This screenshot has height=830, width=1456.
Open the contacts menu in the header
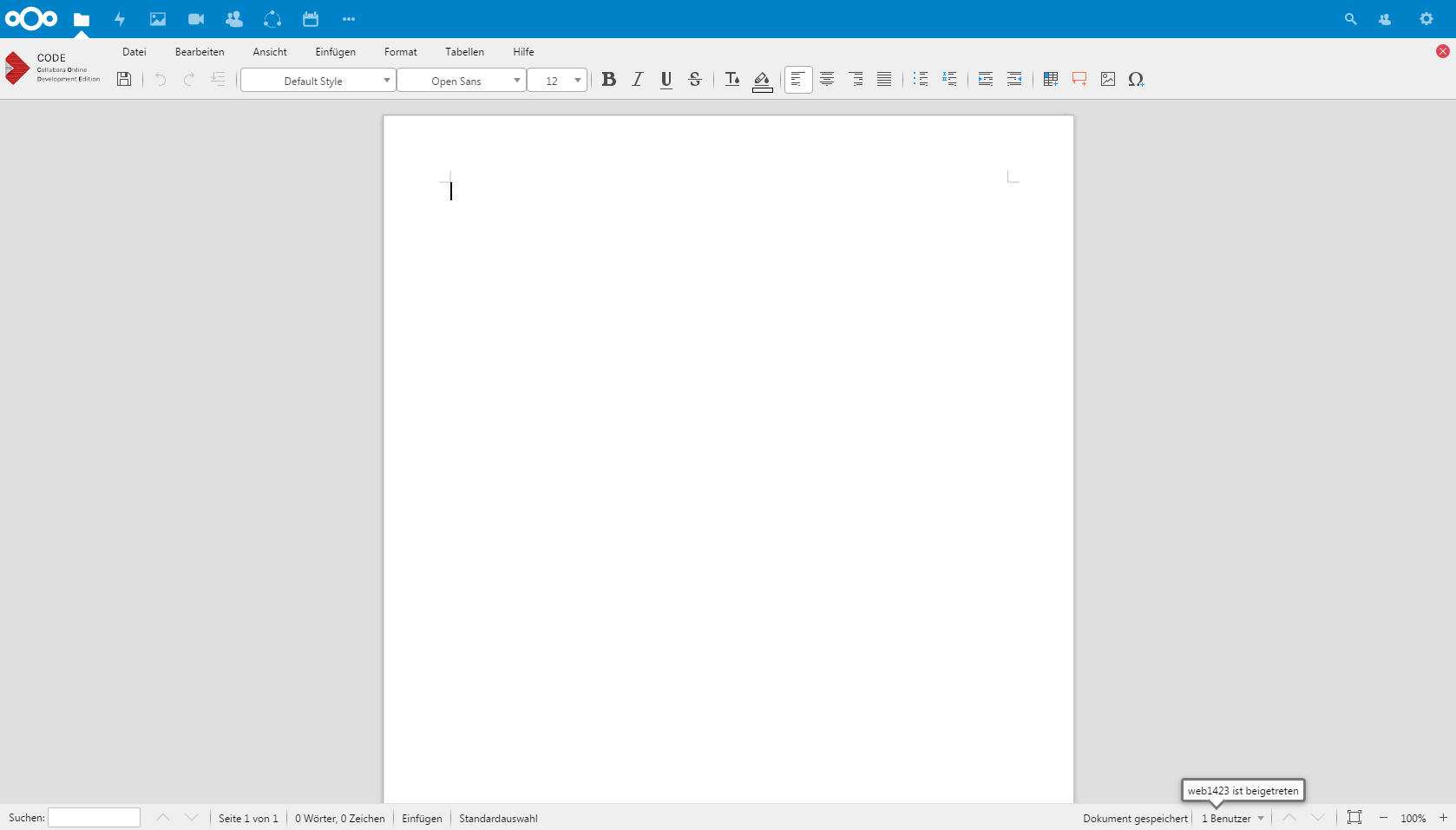coord(1385,19)
